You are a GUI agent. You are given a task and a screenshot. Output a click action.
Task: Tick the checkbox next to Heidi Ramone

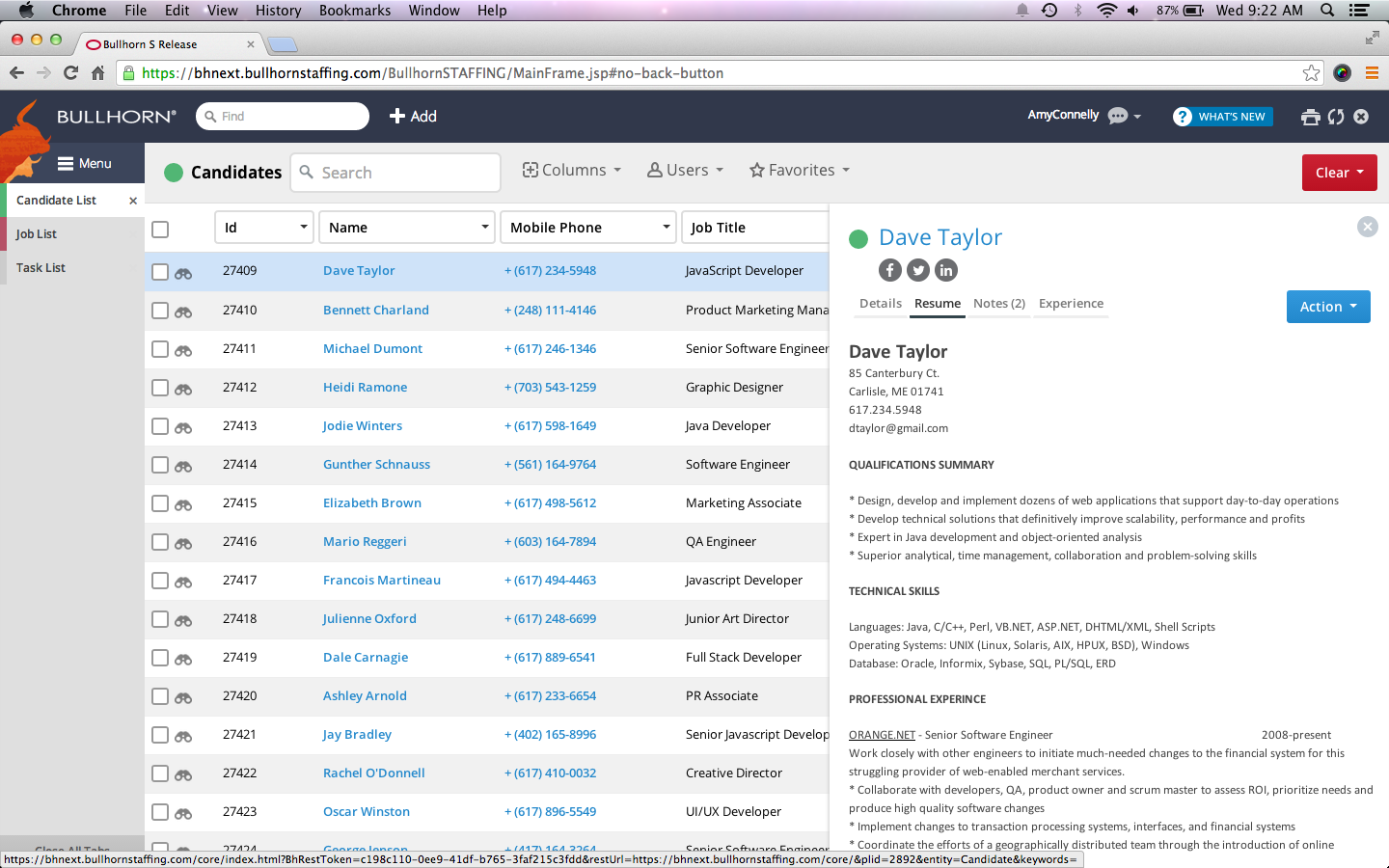(160, 388)
